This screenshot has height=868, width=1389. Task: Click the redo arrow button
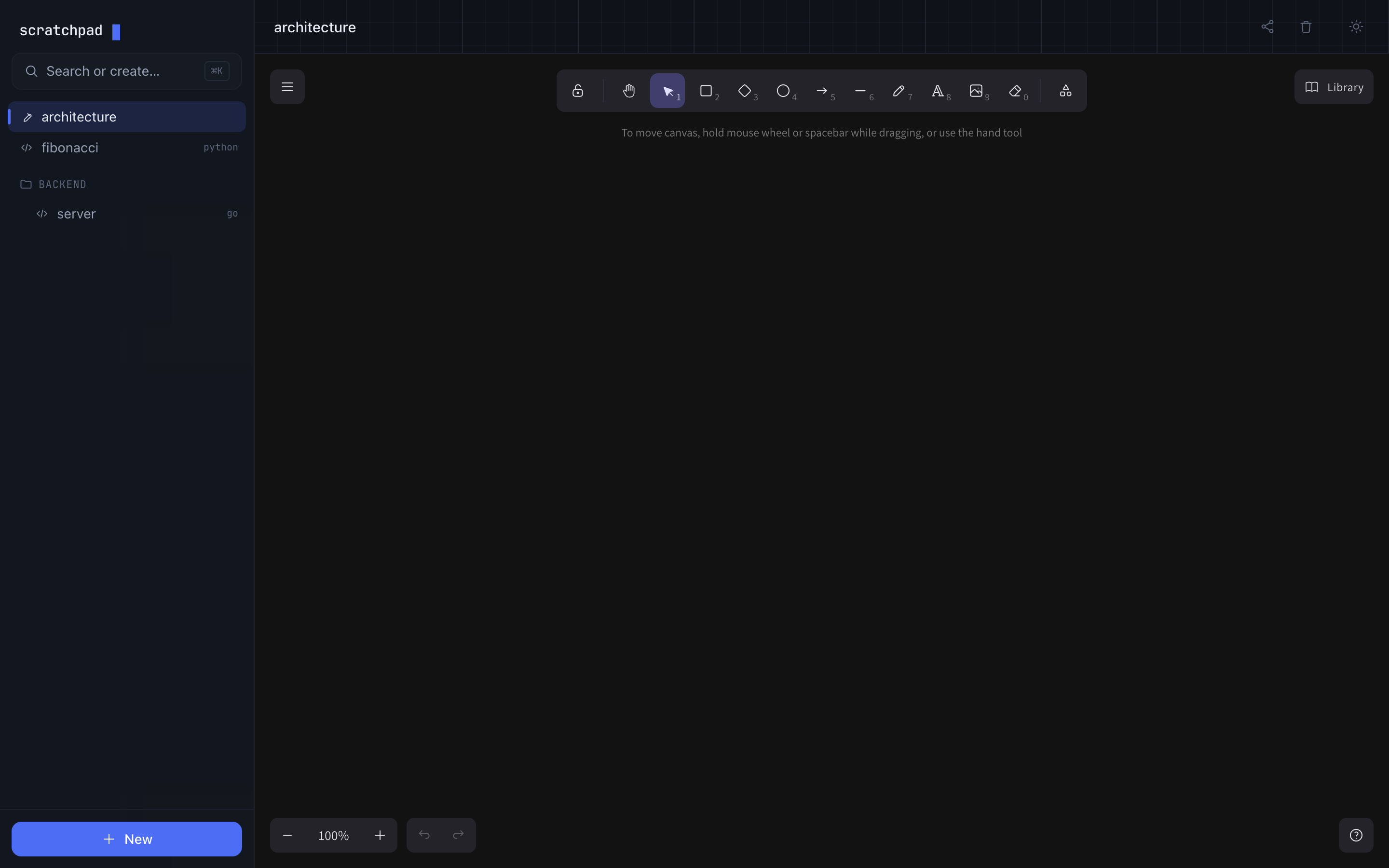pyautogui.click(x=458, y=835)
